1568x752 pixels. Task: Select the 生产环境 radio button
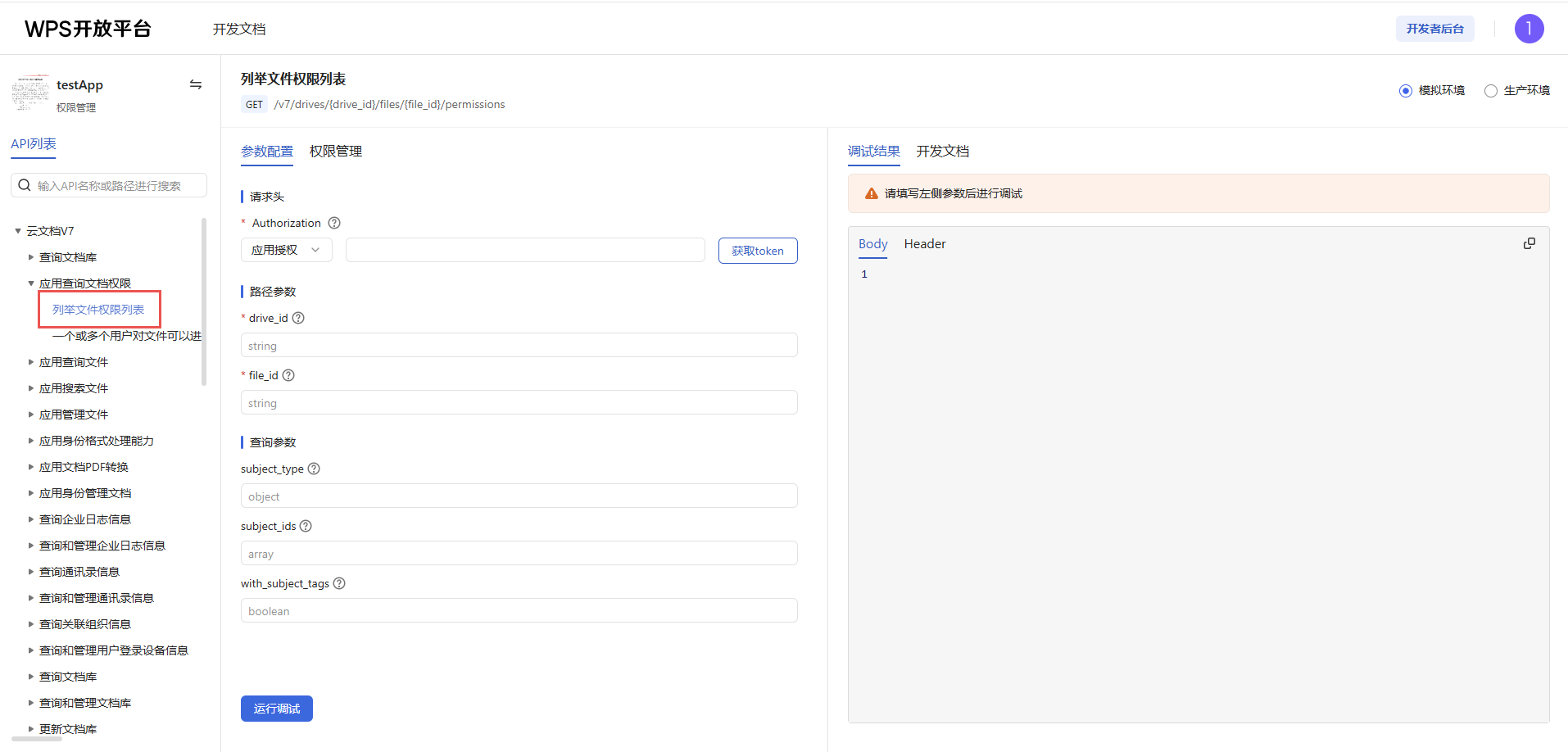[x=1491, y=91]
